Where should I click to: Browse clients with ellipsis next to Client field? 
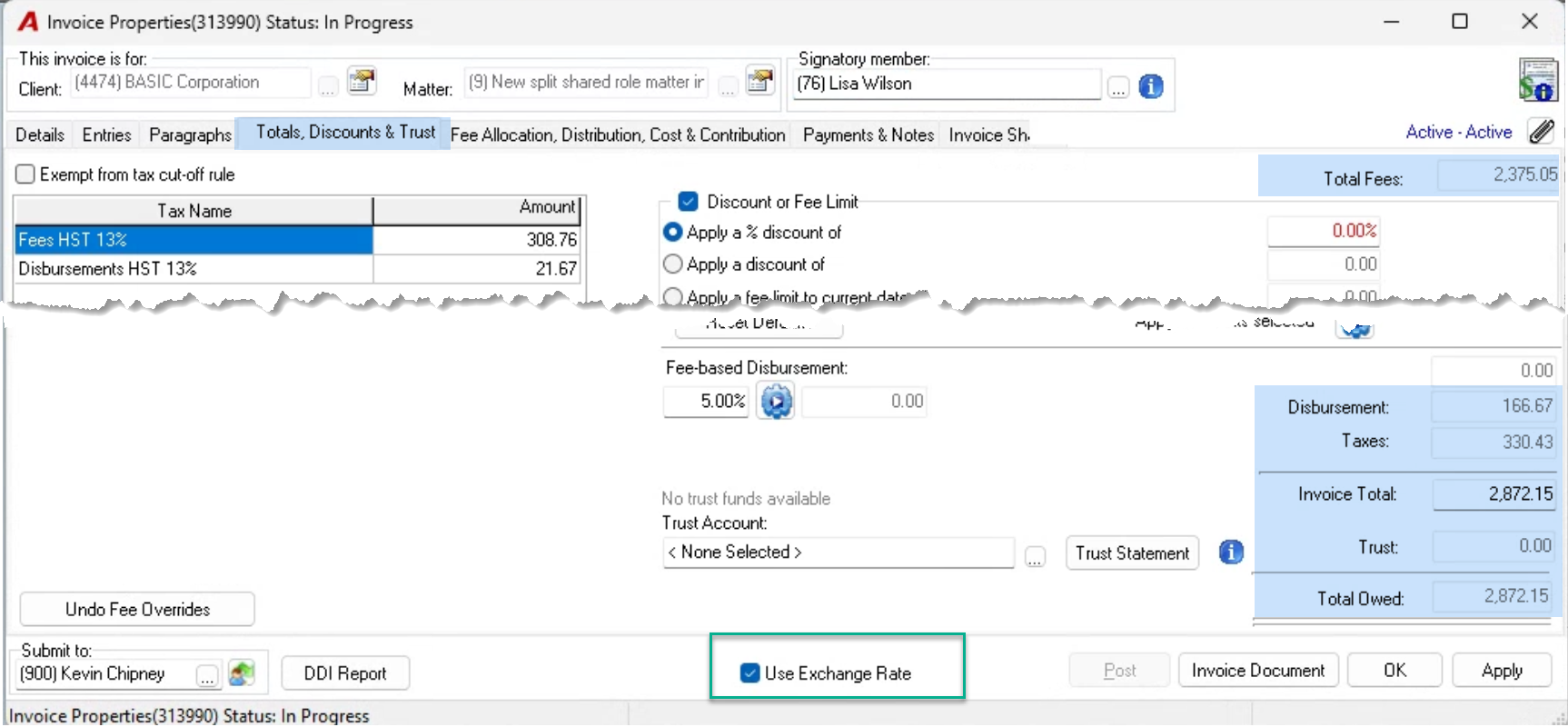[x=328, y=87]
